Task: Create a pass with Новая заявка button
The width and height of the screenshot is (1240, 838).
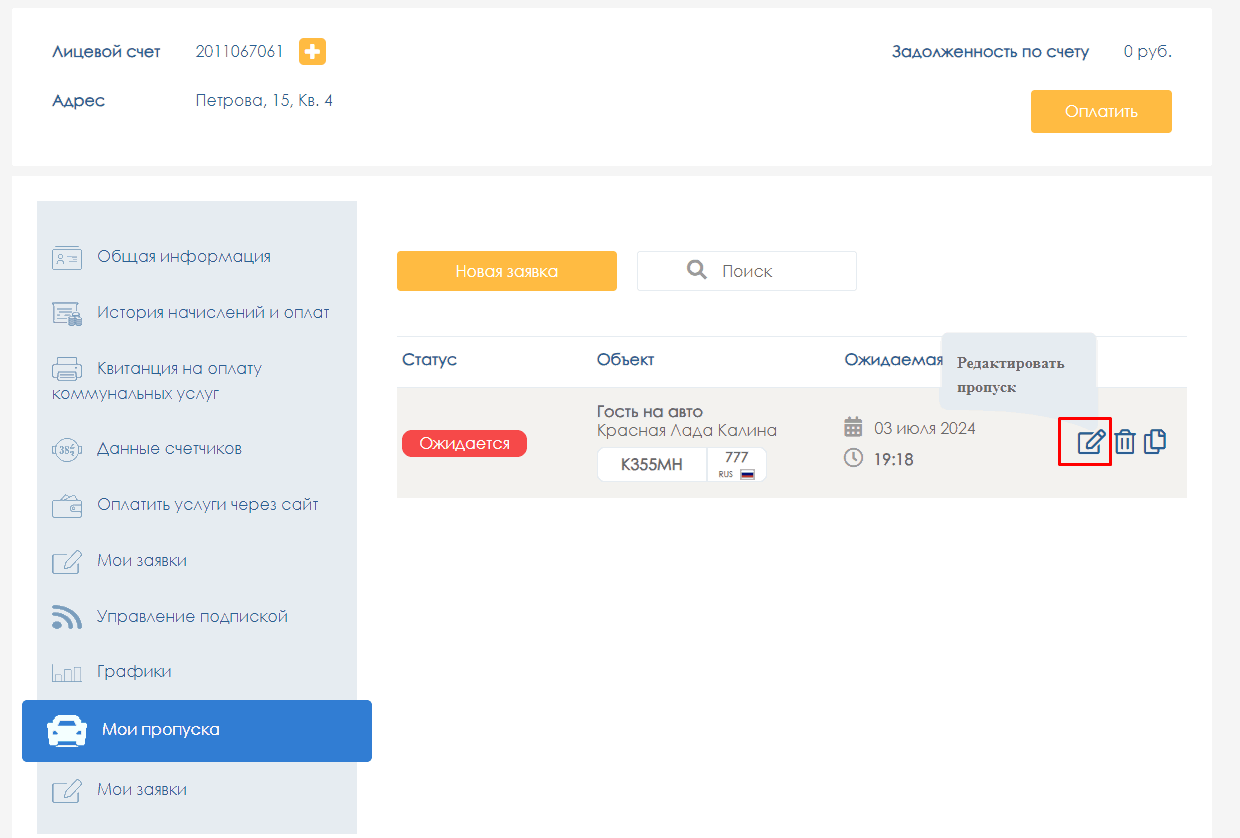Action: click(507, 271)
